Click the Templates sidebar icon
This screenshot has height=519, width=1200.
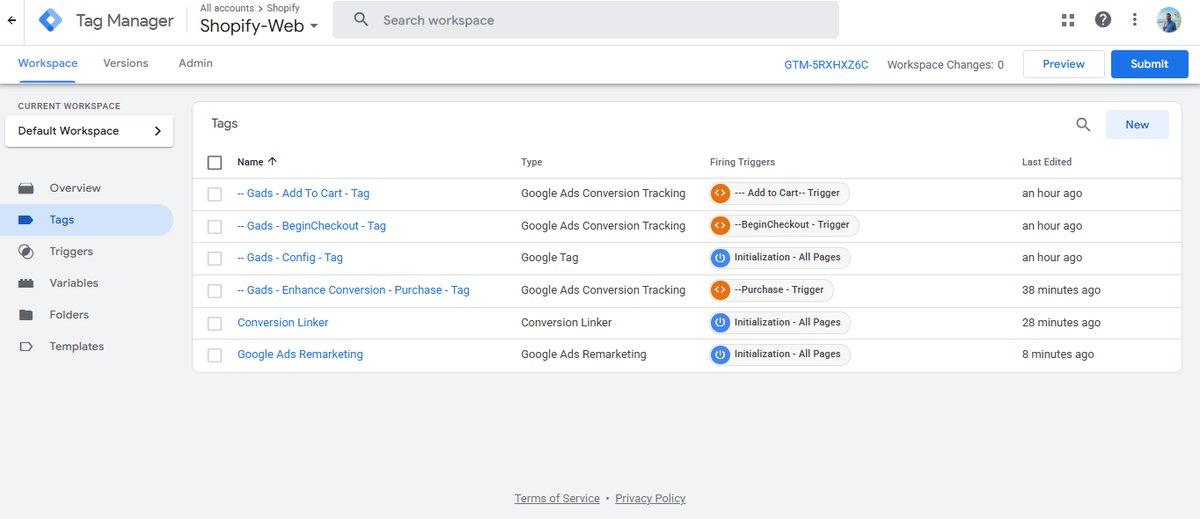pos(26,347)
